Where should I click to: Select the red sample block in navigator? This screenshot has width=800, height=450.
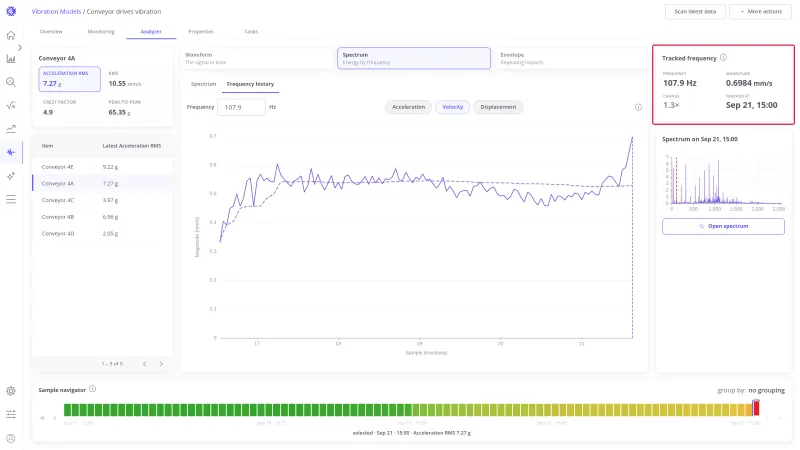click(756, 408)
